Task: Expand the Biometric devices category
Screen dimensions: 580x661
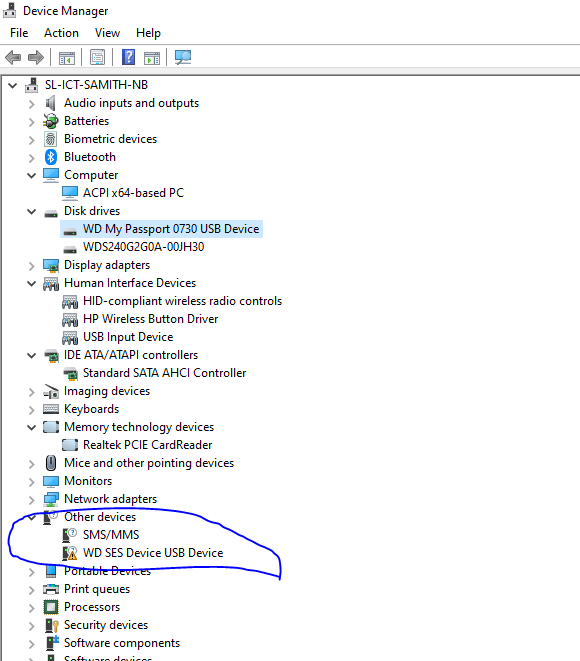Action: point(32,140)
